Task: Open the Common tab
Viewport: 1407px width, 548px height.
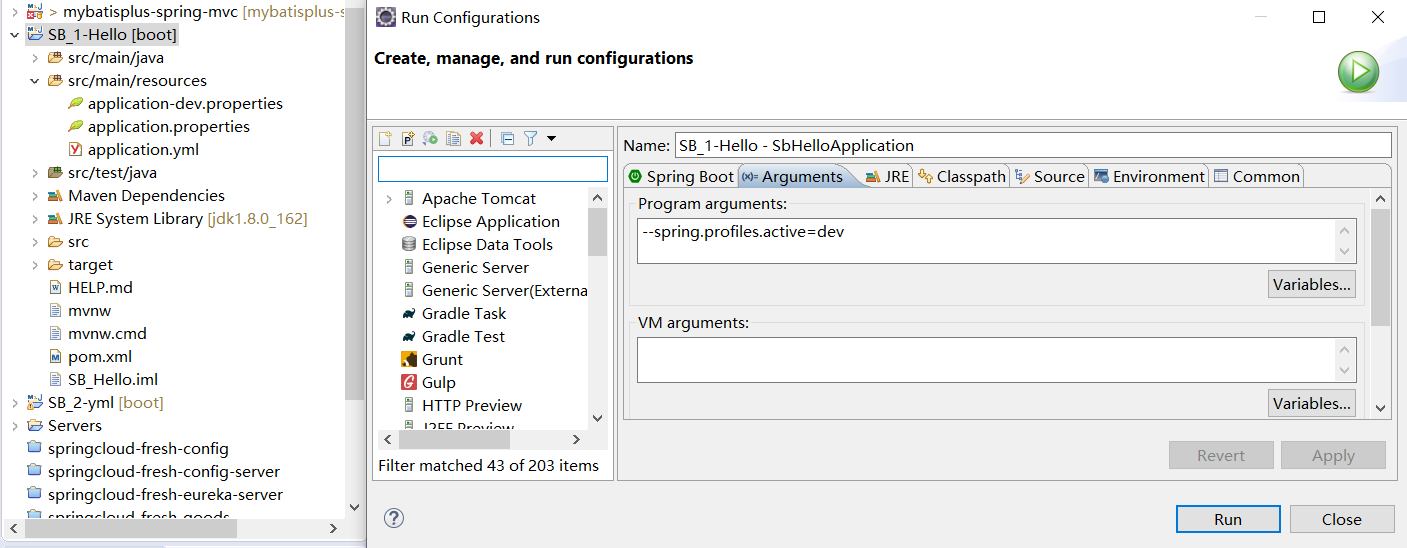Action: coord(1256,176)
